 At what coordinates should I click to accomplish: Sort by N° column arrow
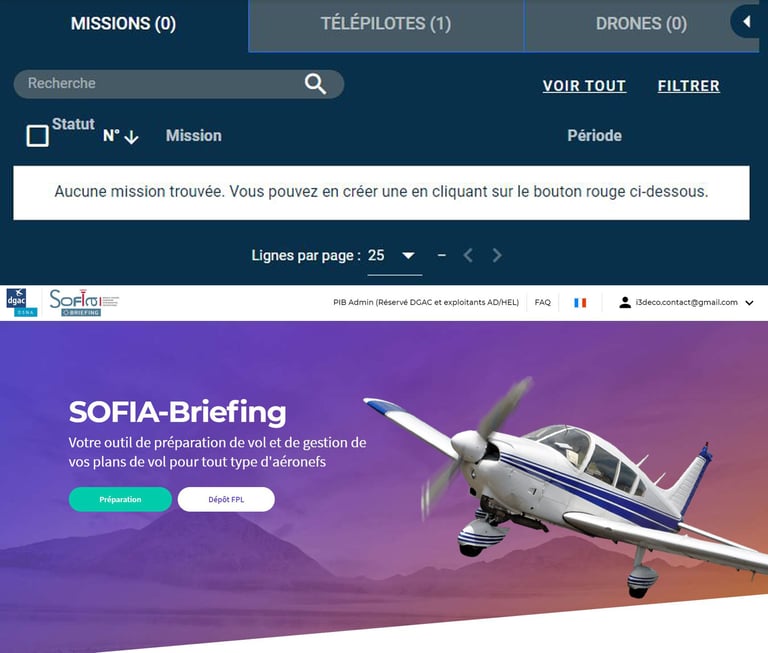tap(131, 137)
